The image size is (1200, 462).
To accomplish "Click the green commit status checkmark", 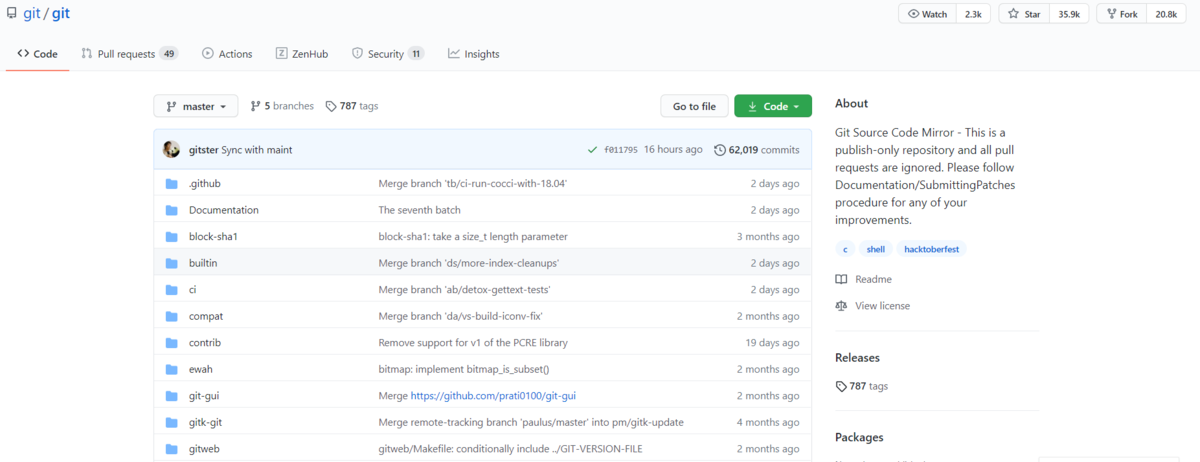I will (593, 150).
